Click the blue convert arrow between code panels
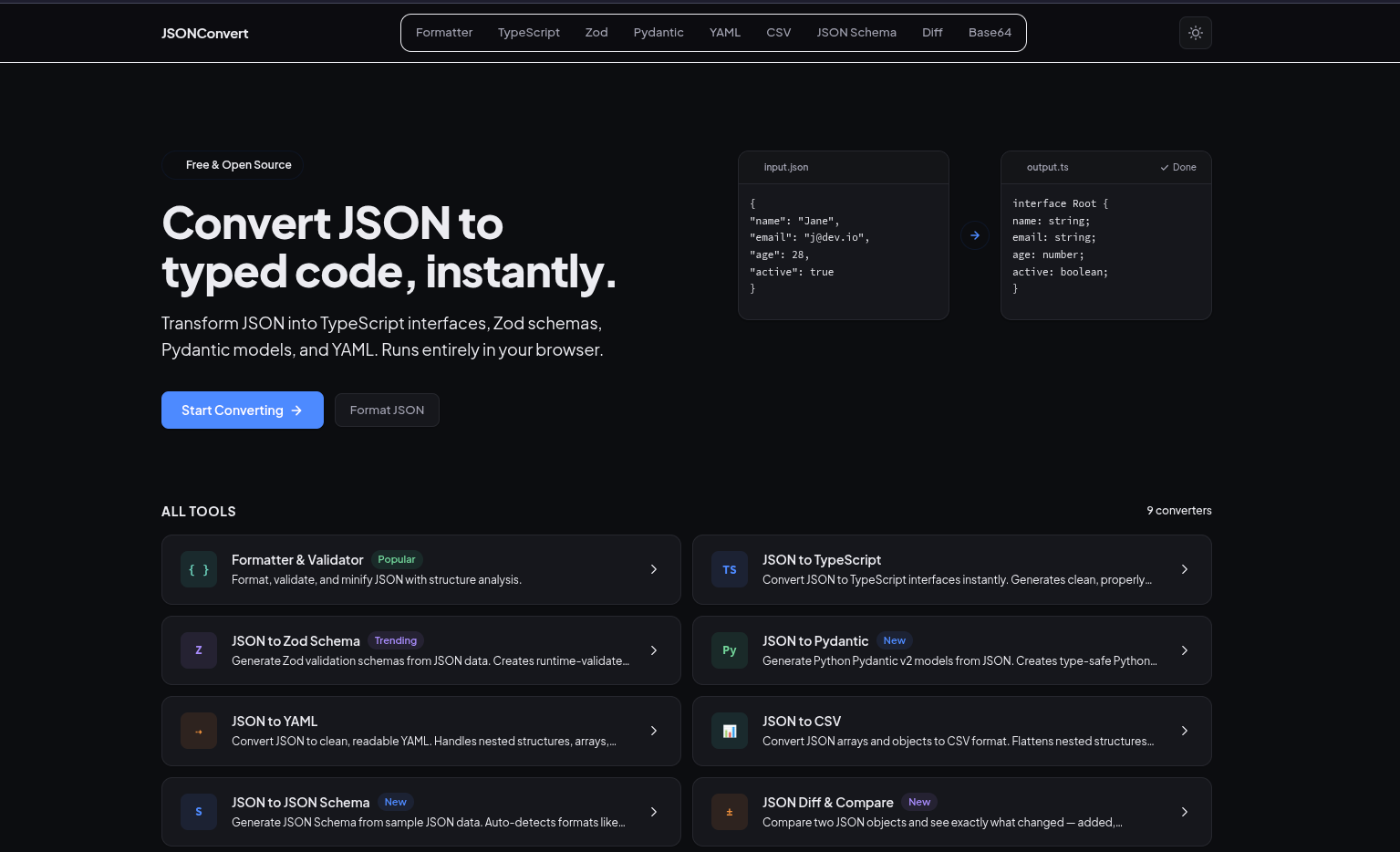The width and height of the screenshot is (1400, 852). pos(975,235)
